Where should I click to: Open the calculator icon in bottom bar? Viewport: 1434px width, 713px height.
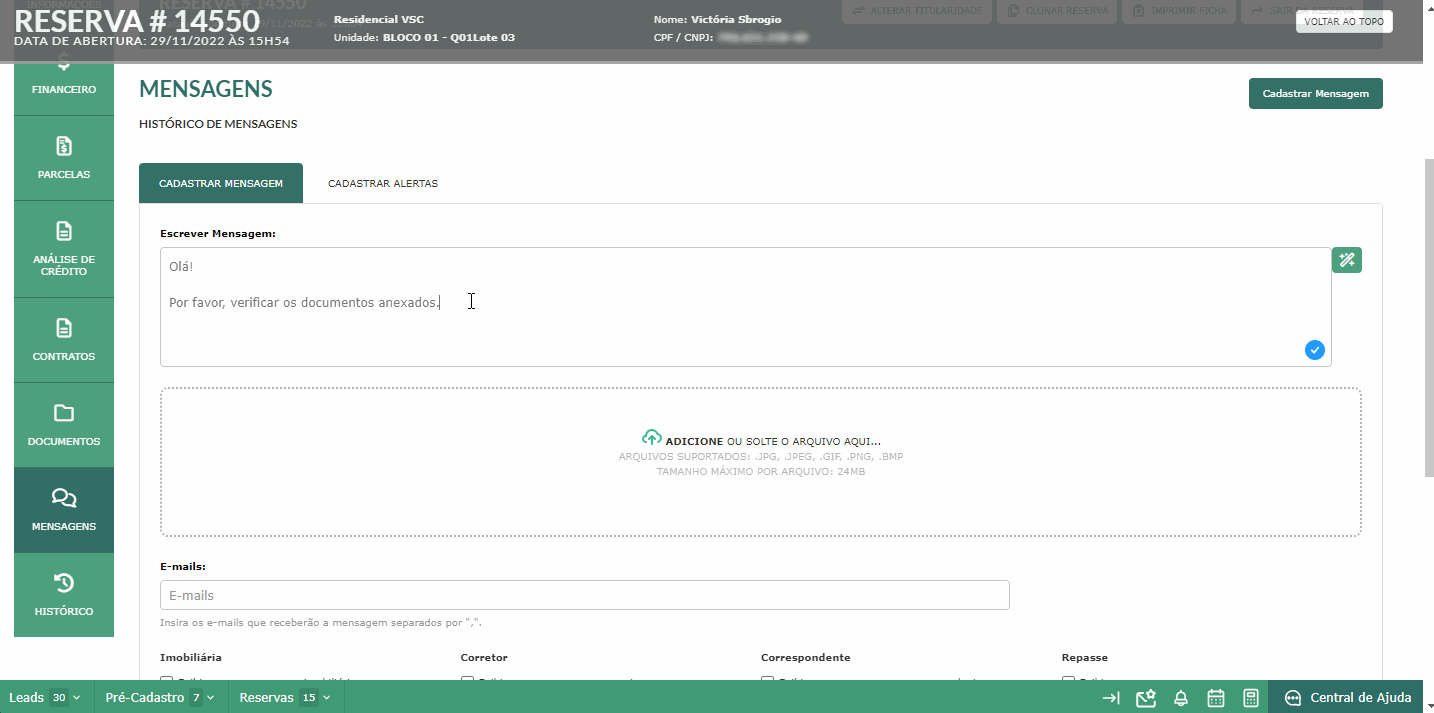pos(1251,698)
